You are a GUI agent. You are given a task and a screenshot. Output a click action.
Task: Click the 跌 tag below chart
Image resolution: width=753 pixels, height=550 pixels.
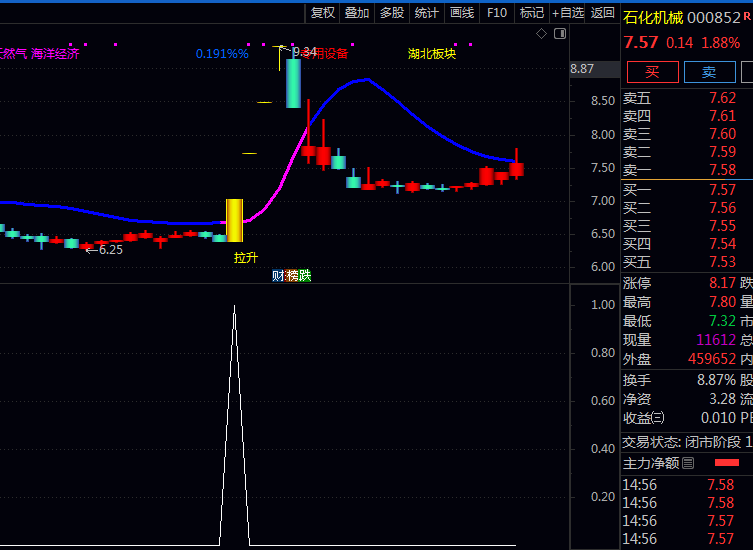click(304, 275)
